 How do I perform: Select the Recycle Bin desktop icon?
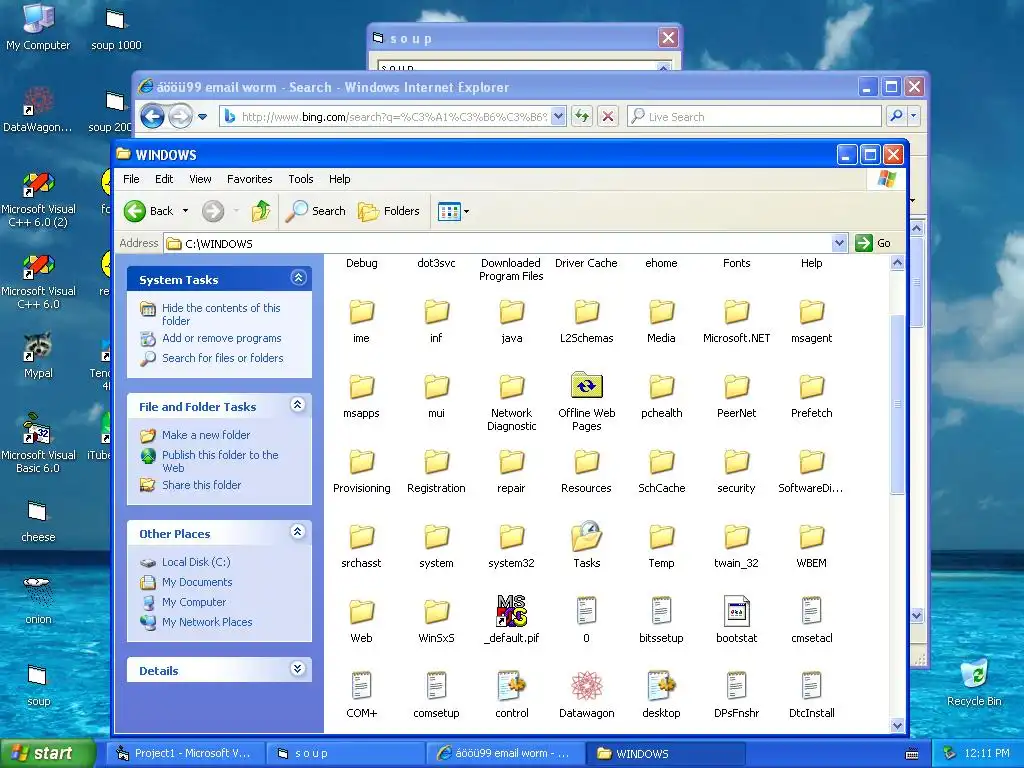click(x=974, y=674)
